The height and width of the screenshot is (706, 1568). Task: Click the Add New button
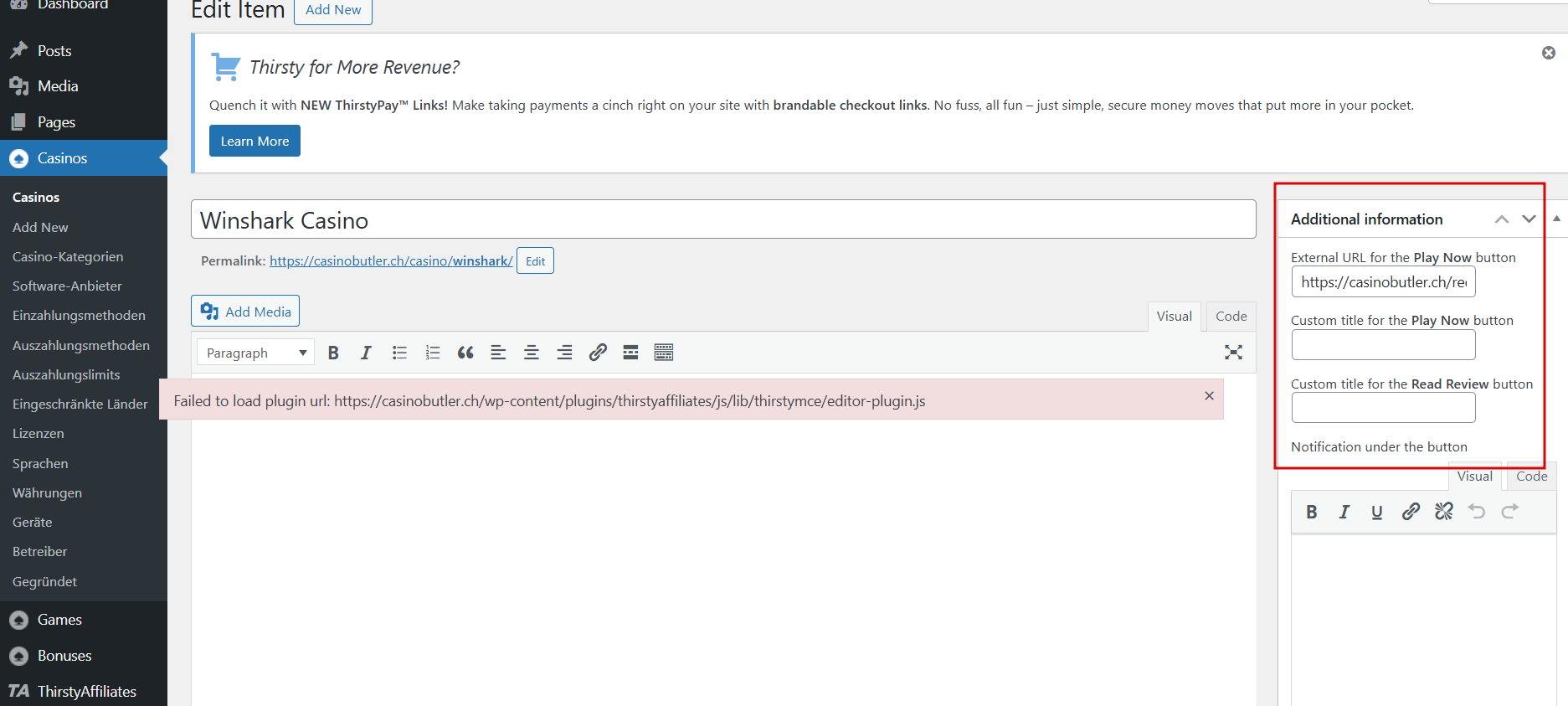(333, 10)
